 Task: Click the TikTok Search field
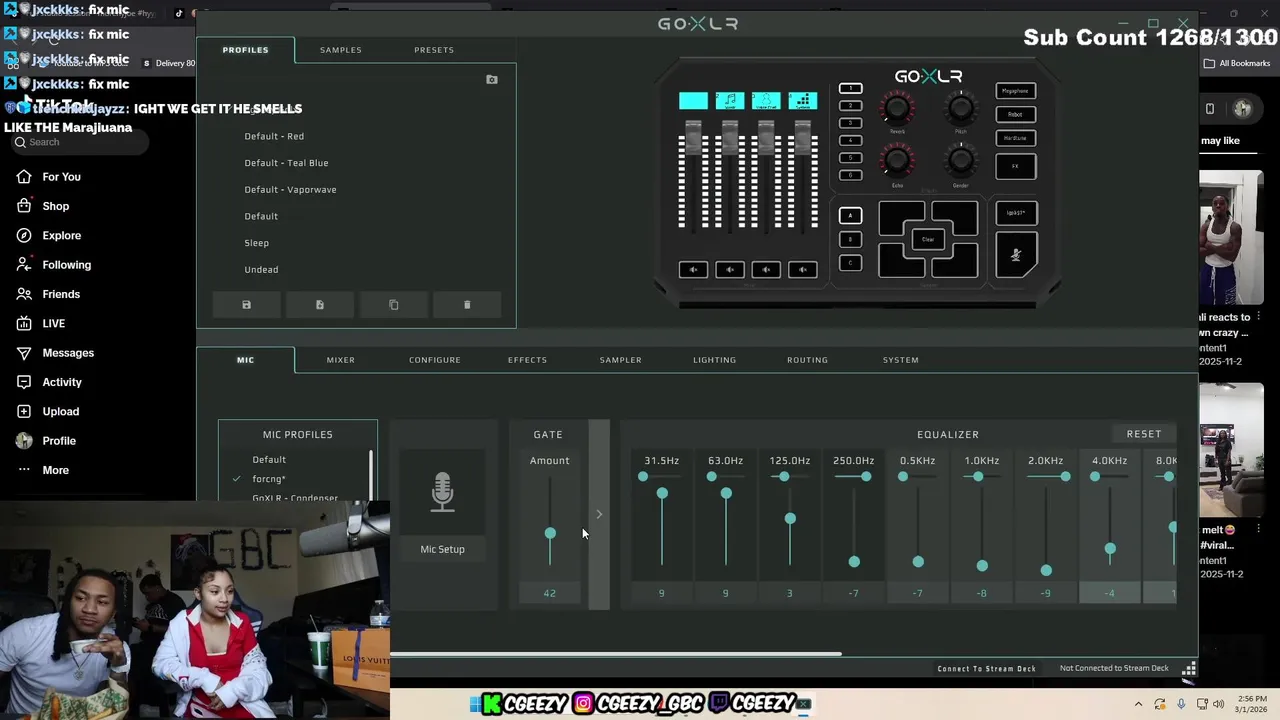(80, 142)
